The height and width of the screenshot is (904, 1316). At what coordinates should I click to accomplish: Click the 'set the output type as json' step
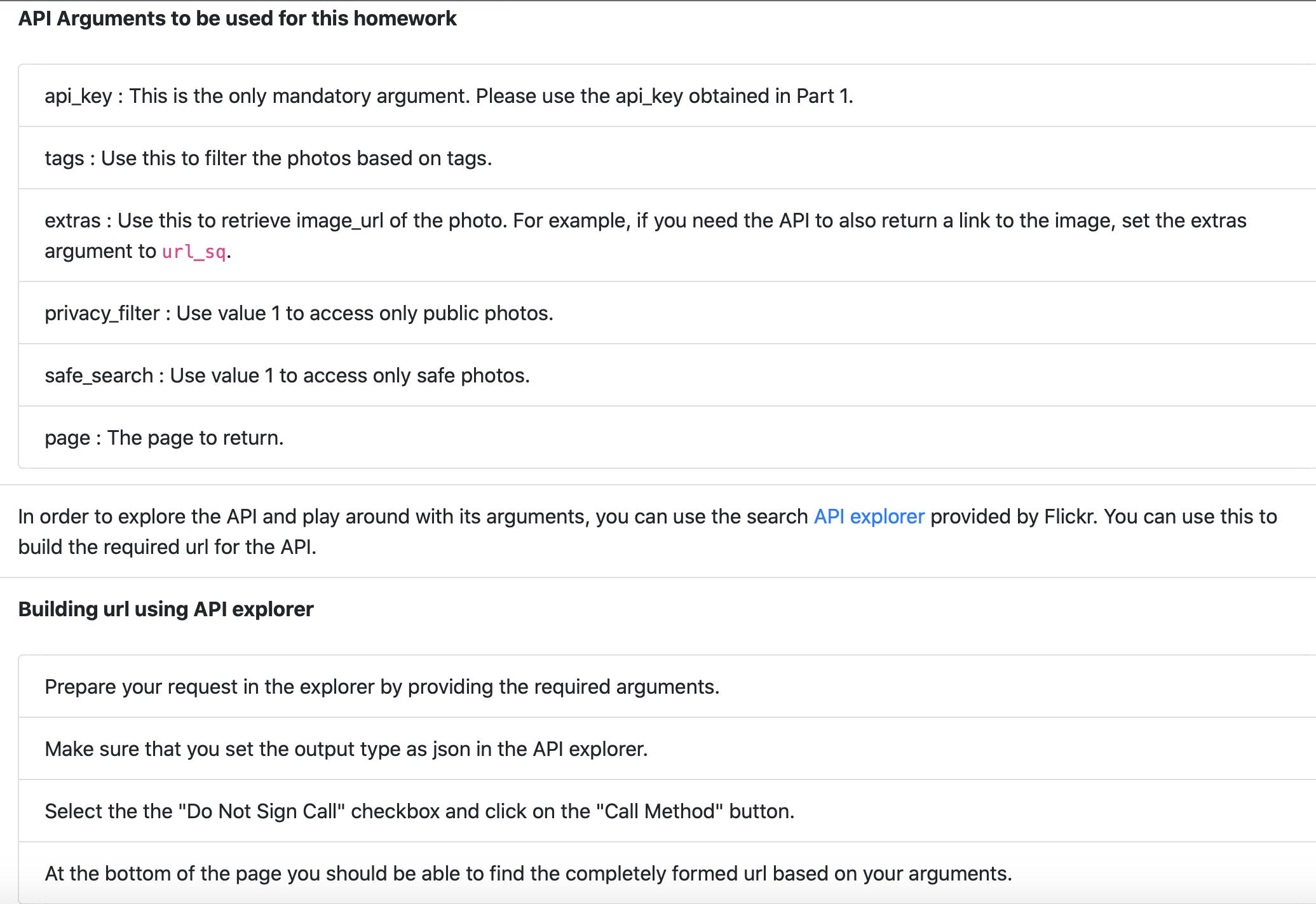[667, 749]
